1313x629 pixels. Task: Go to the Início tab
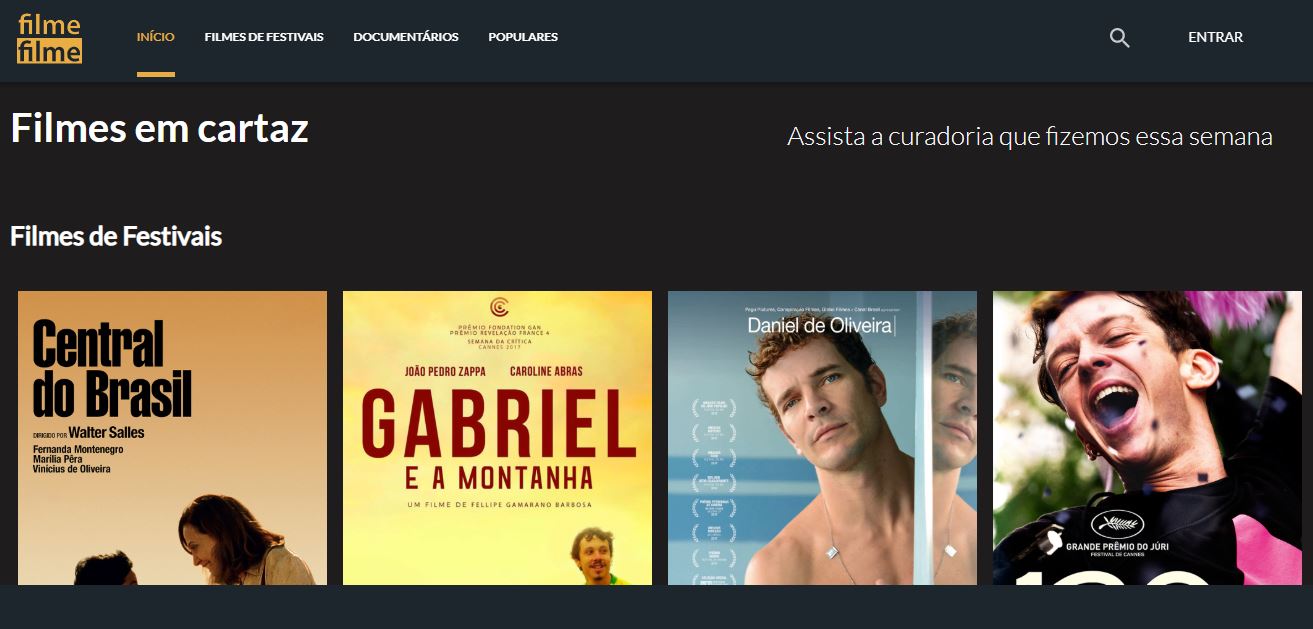pyautogui.click(x=156, y=37)
